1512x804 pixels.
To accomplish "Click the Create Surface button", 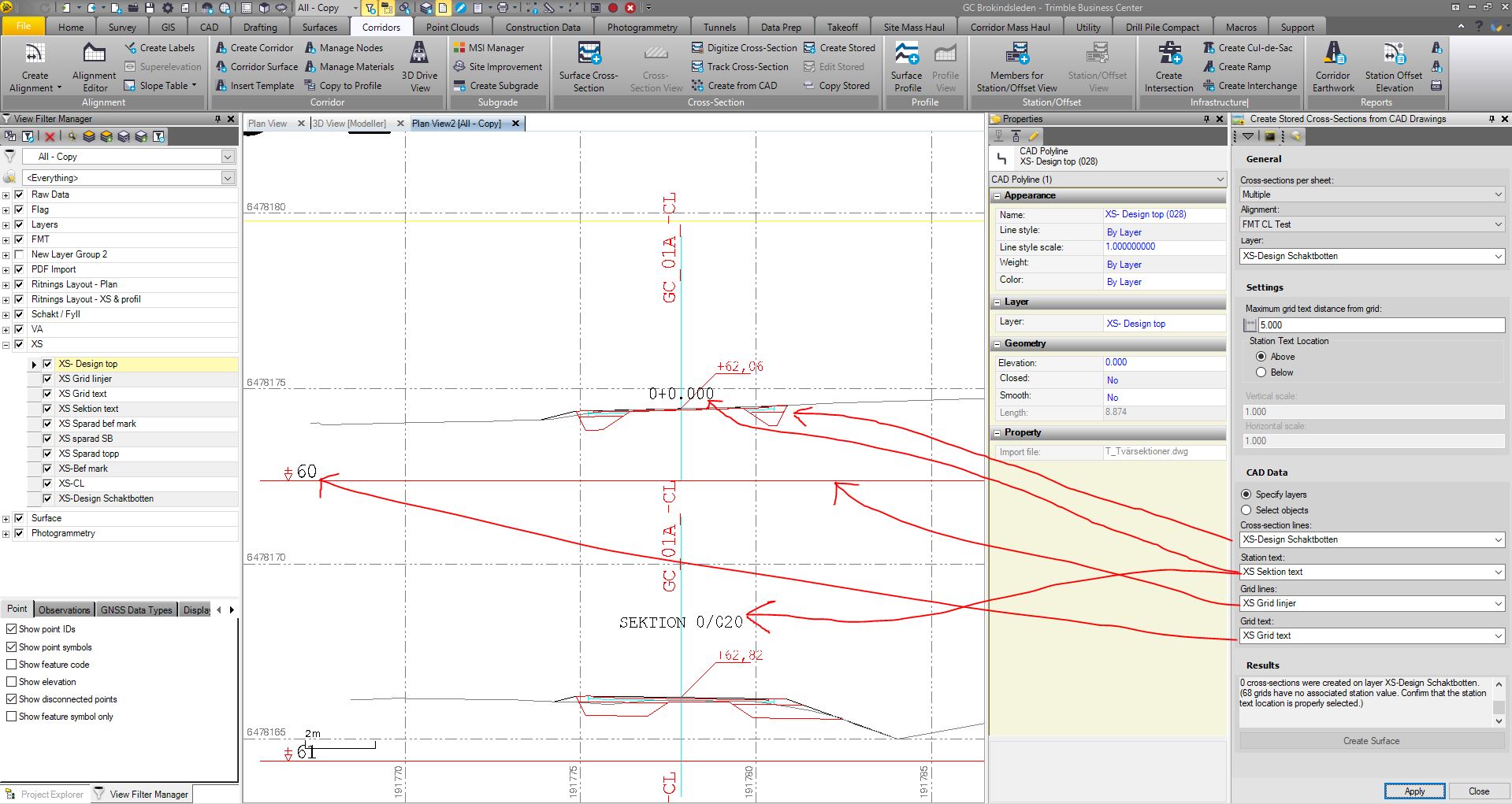I will pos(1370,740).
